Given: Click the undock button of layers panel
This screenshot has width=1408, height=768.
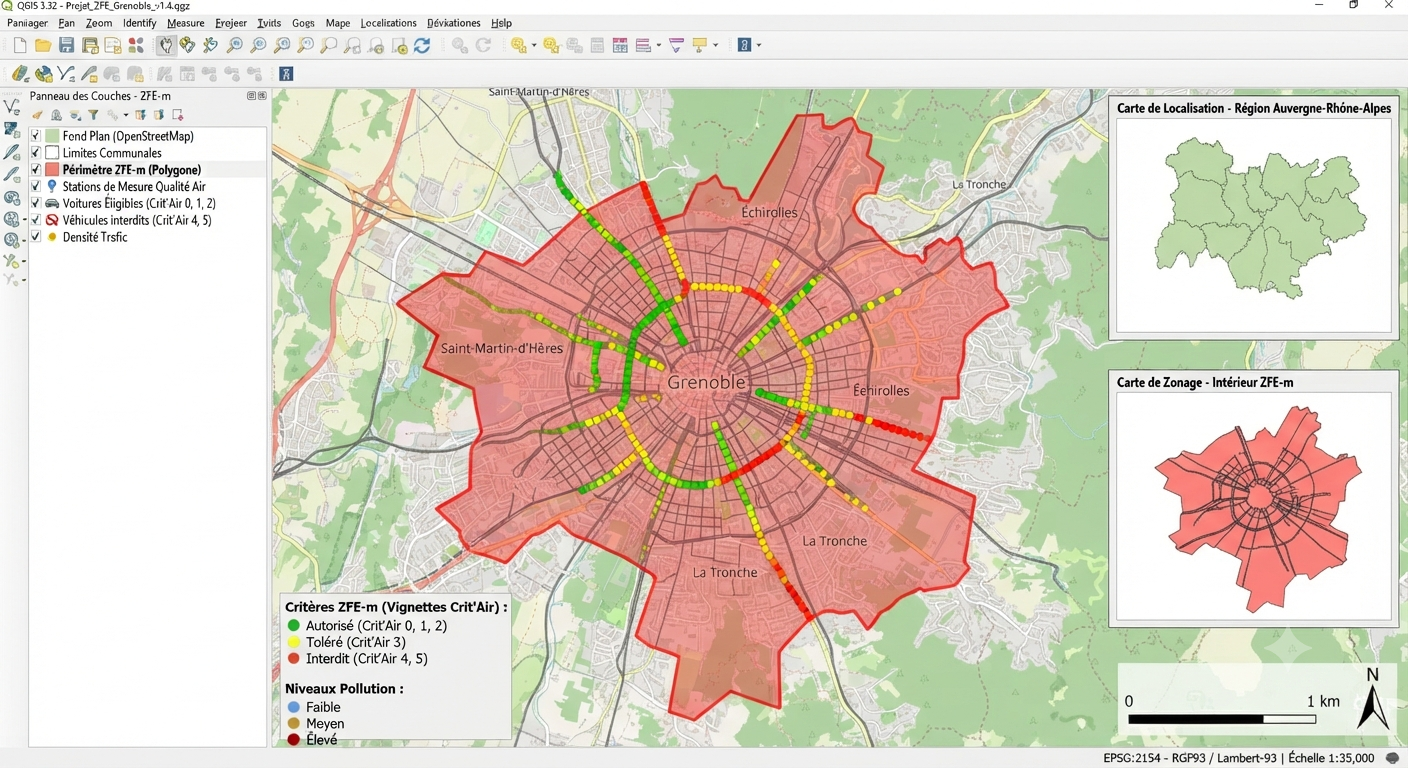Looking at the screenshot, I should (251, 96).
